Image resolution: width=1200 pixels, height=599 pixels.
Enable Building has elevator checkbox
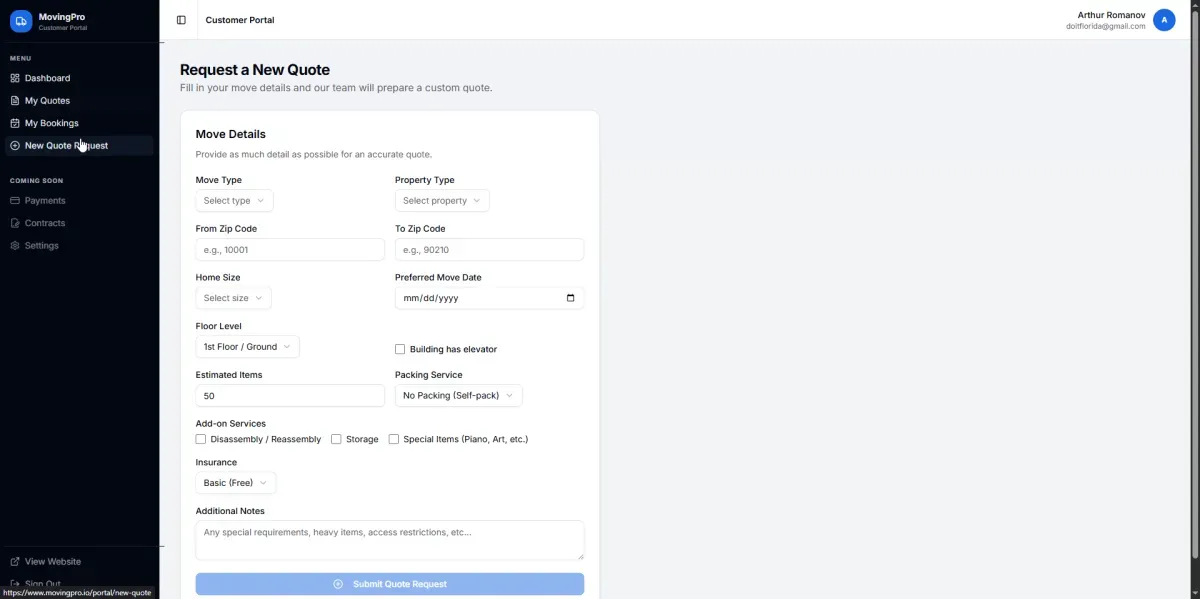coord(400,349)
